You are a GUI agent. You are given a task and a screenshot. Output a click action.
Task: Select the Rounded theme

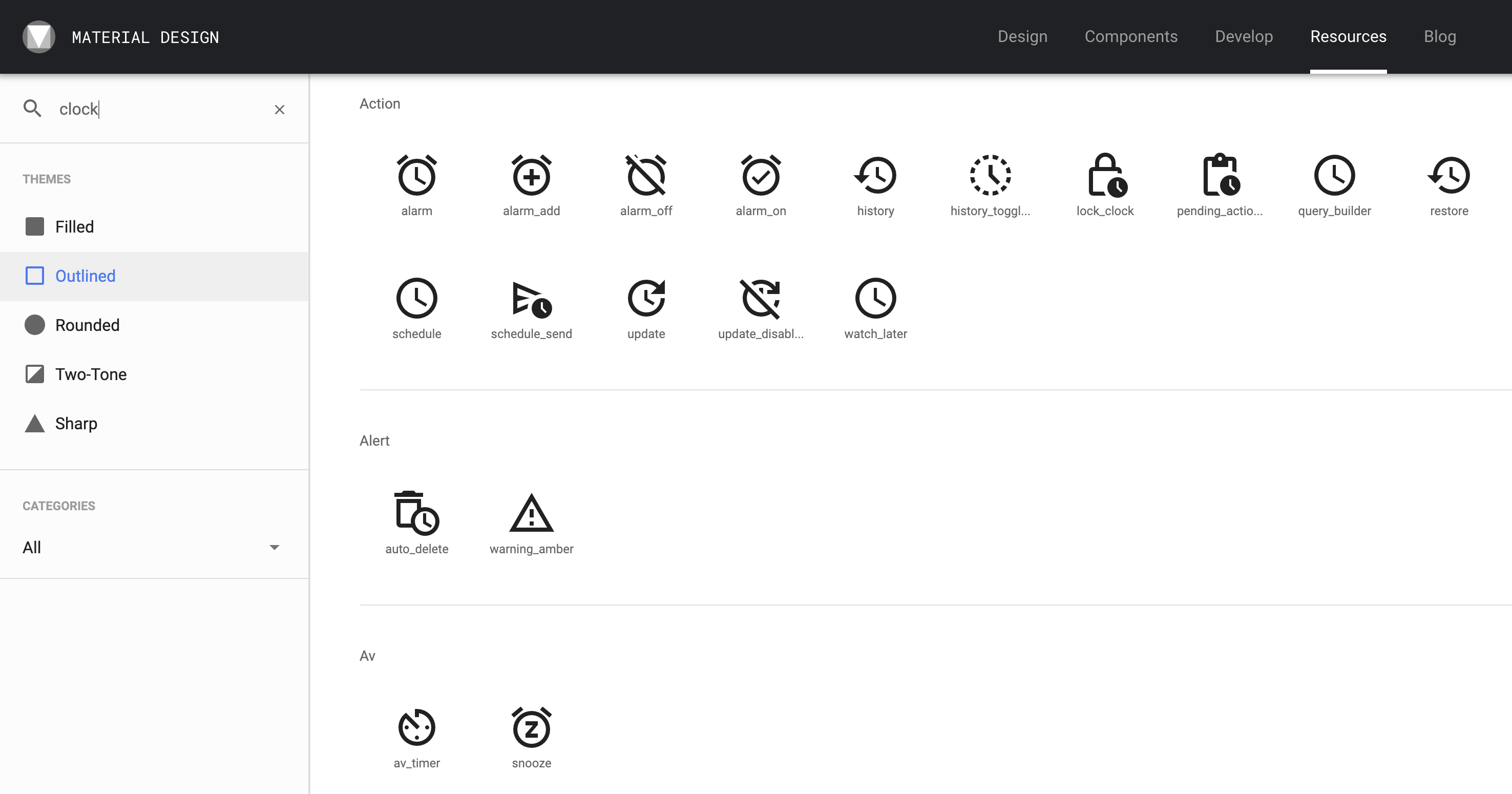[87, 325]
